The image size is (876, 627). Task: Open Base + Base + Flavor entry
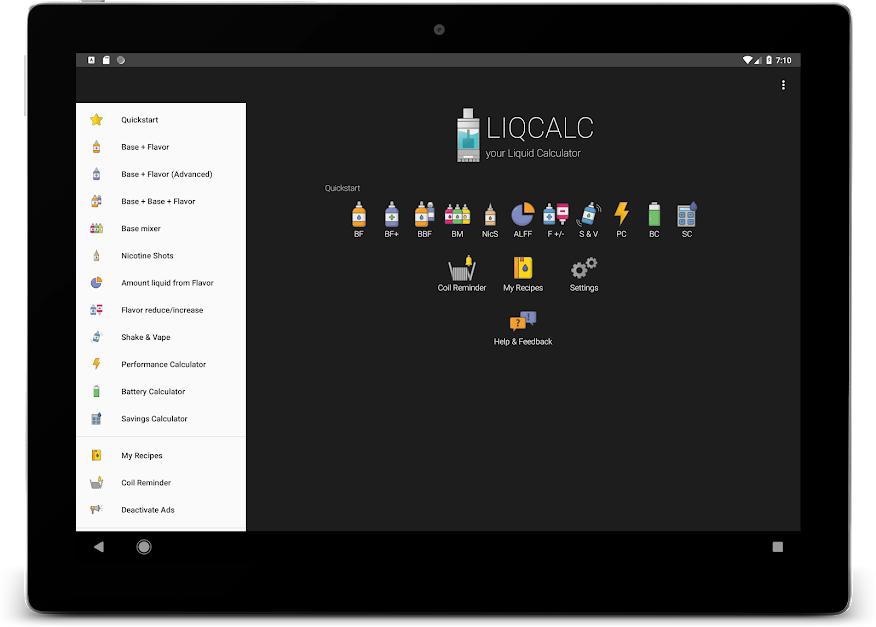(161, 201)
